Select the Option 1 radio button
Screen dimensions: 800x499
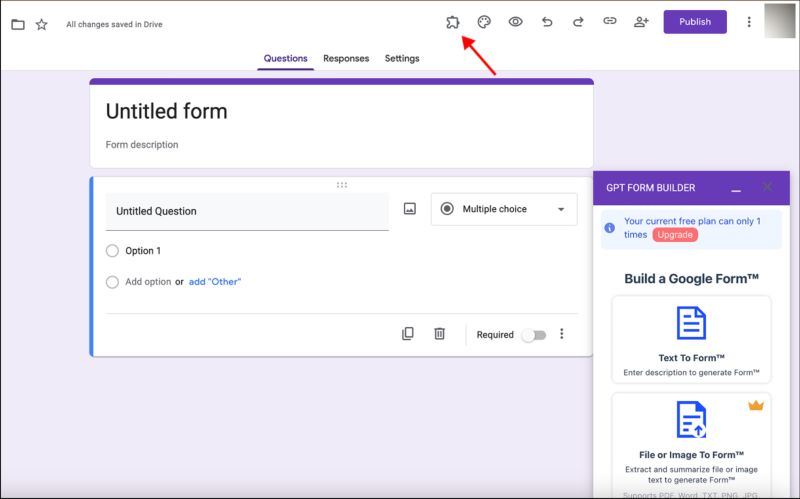(x=112, y=251)
